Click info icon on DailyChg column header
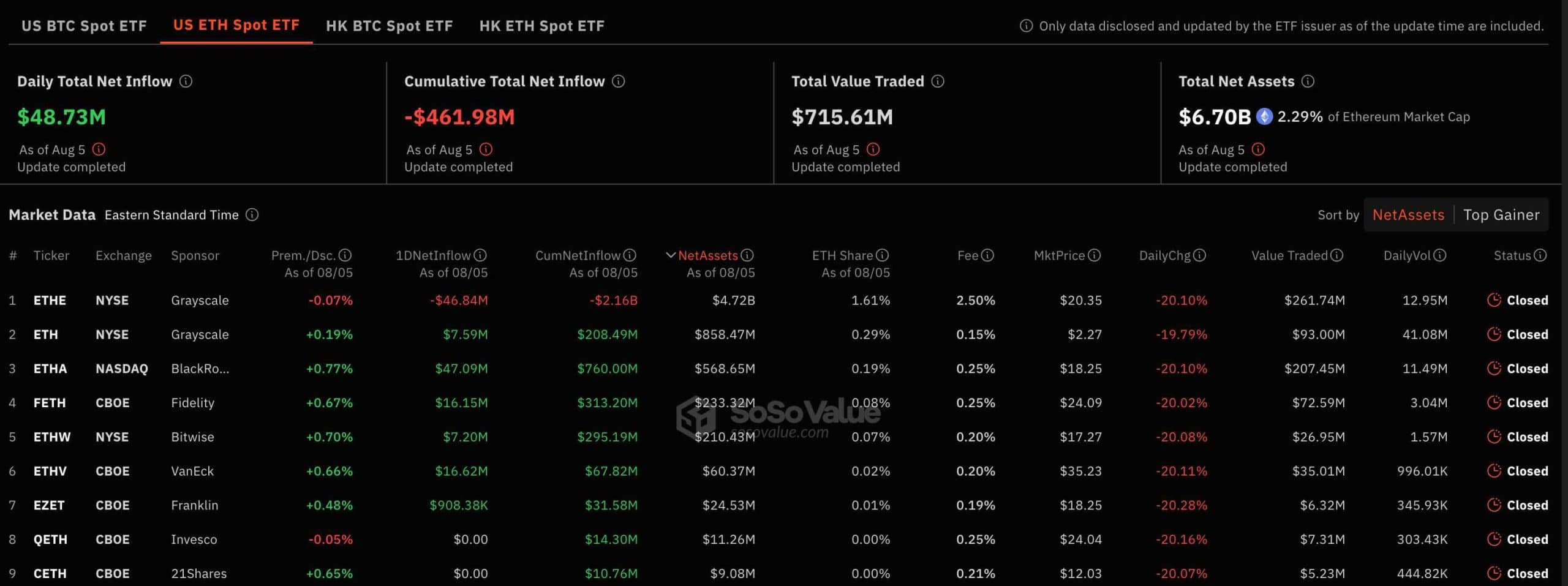Image resolution: width=1568 pixels, height=586 pixels. pyautogui.click(x=1199, y=255)
